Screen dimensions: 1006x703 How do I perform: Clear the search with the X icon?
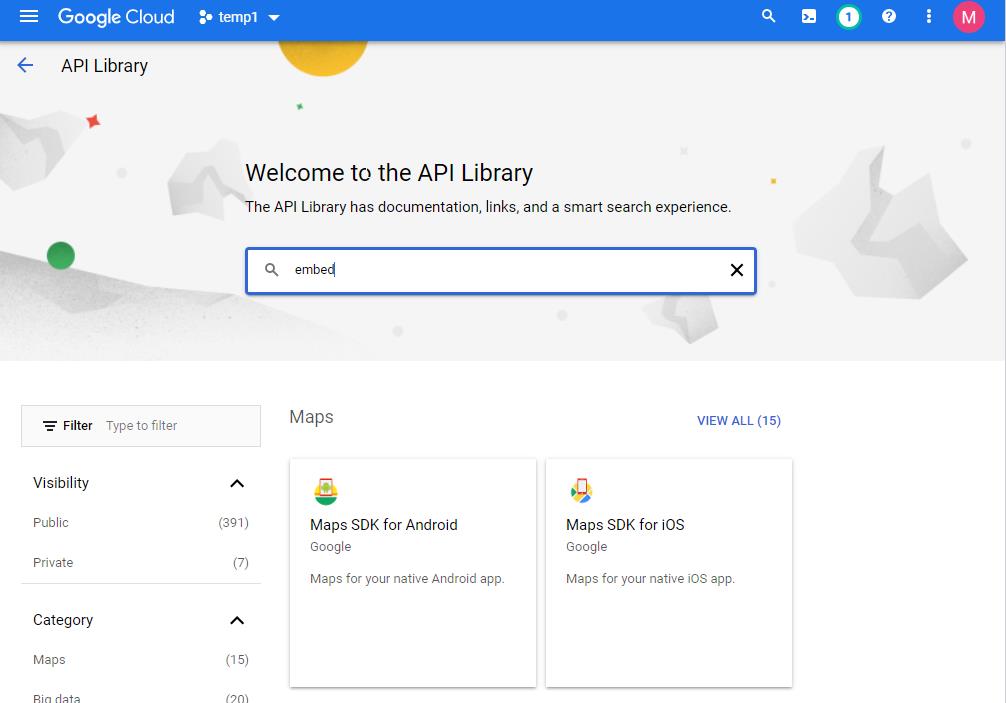pos(737,270)
